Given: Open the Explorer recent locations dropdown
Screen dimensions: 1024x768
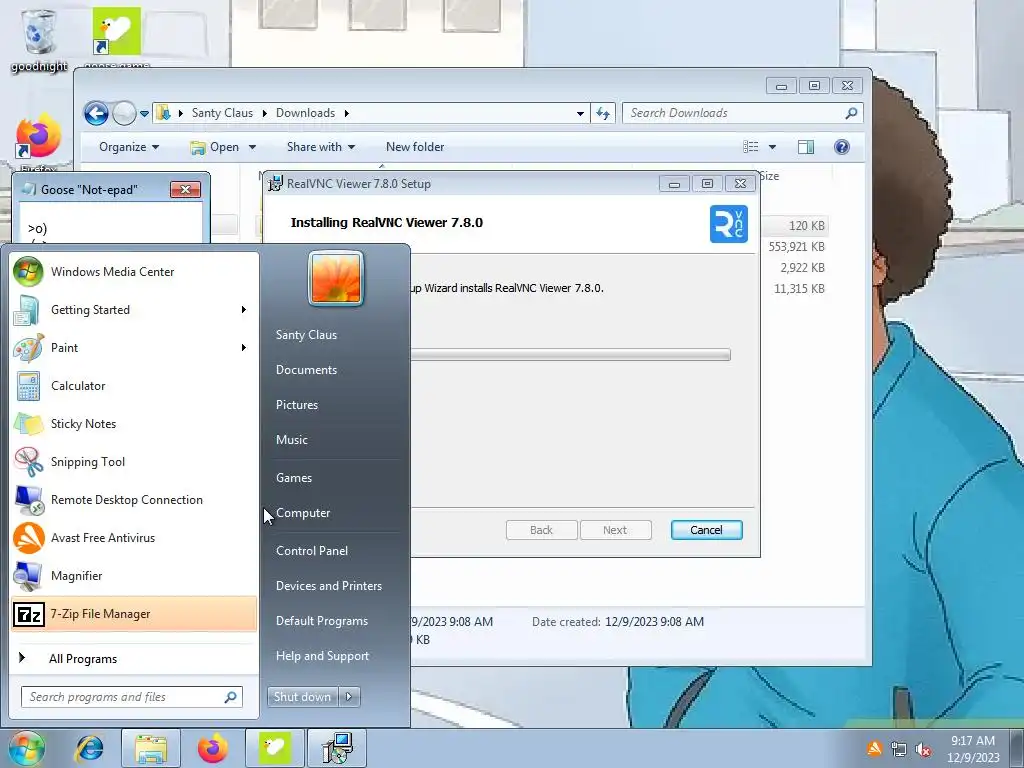Looking at the screenshot, I should [x=144, y=114].
